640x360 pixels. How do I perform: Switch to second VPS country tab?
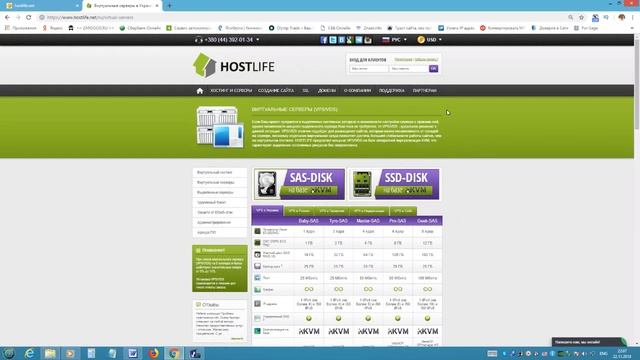[299, 211]
